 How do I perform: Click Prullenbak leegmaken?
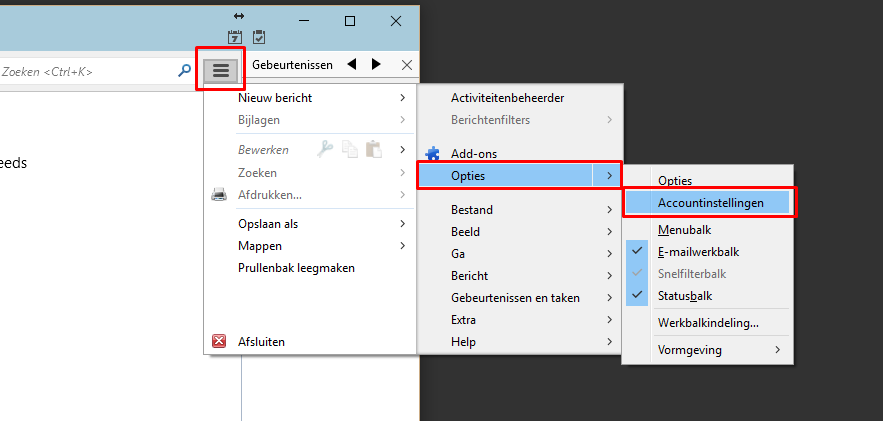click(x=296, y=268)
